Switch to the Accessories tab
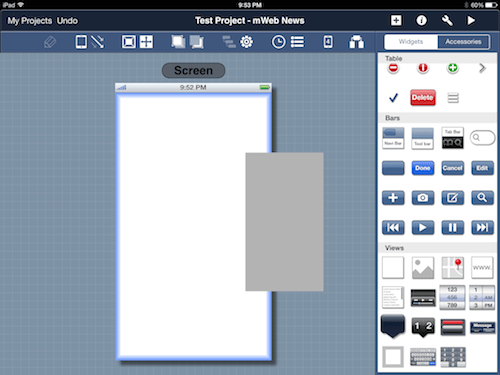Image resolution: width=500 pixels, height=375 pixels. (x=463, y=42)
